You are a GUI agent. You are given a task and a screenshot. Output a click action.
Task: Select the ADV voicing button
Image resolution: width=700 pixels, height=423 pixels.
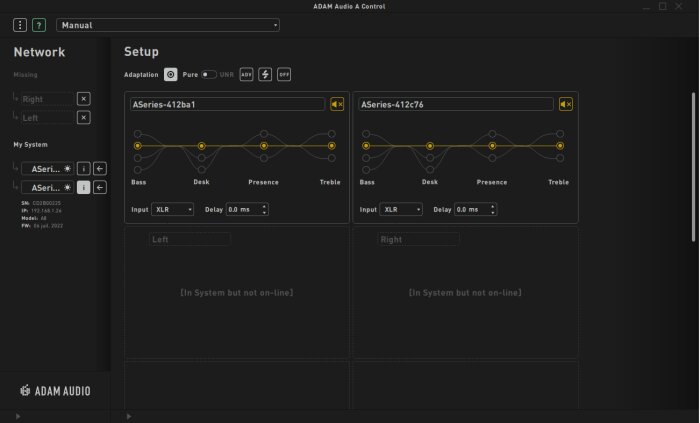click(x=246, y=75)
